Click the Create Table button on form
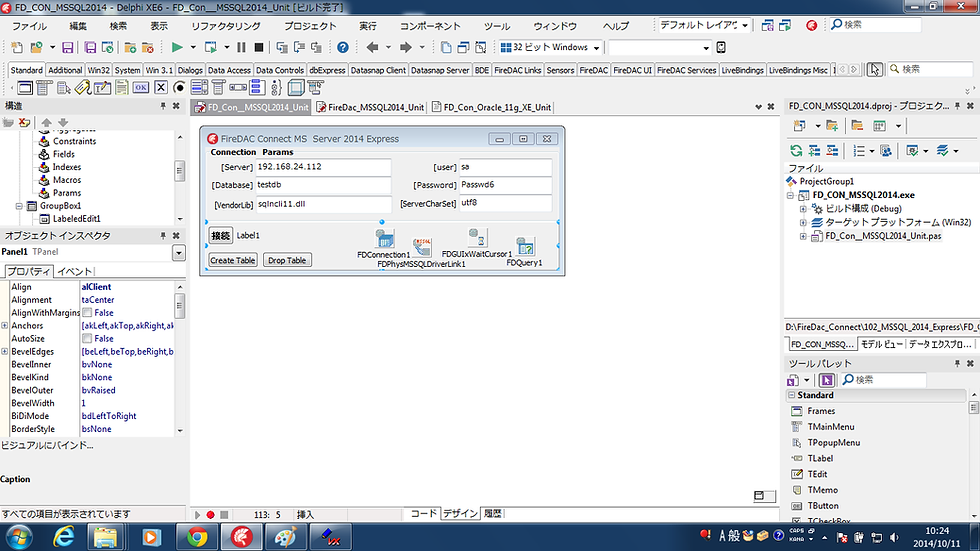This screenshot has width=980, height=551. coord(232,261)
